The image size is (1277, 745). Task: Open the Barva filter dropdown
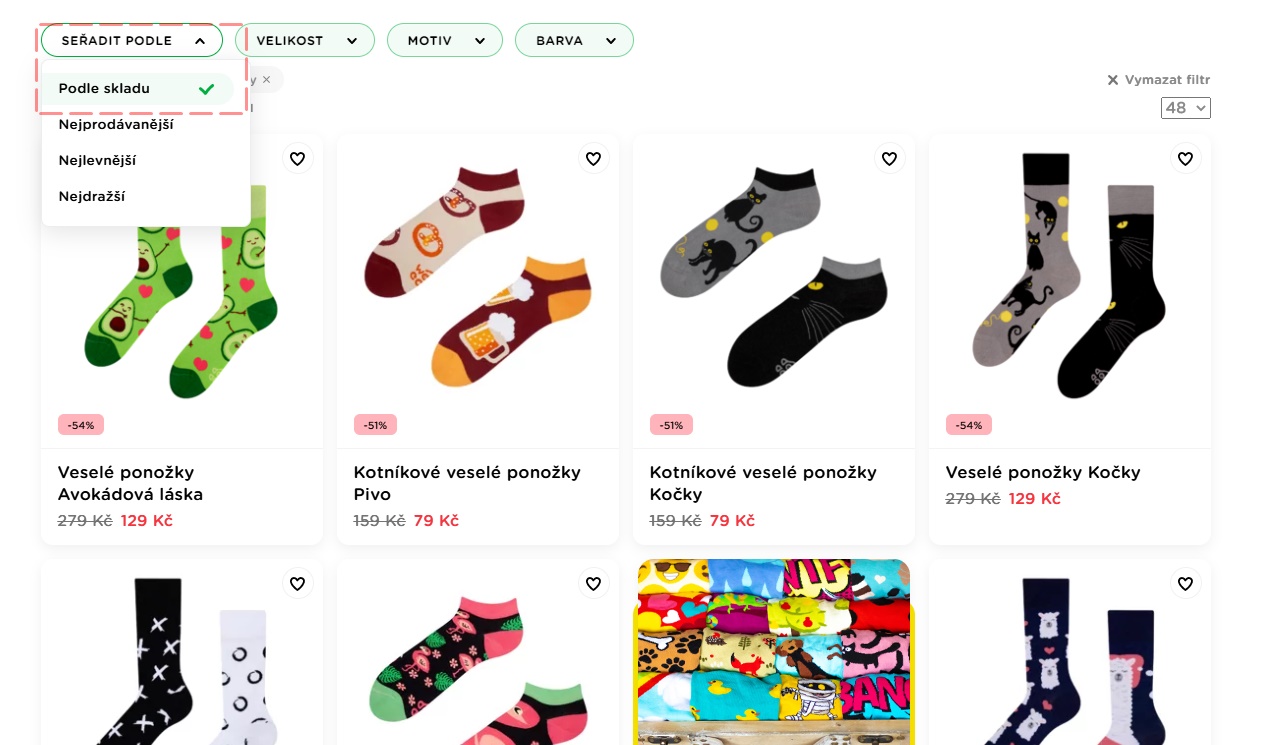pyautogui.click(x=574, y=41)
